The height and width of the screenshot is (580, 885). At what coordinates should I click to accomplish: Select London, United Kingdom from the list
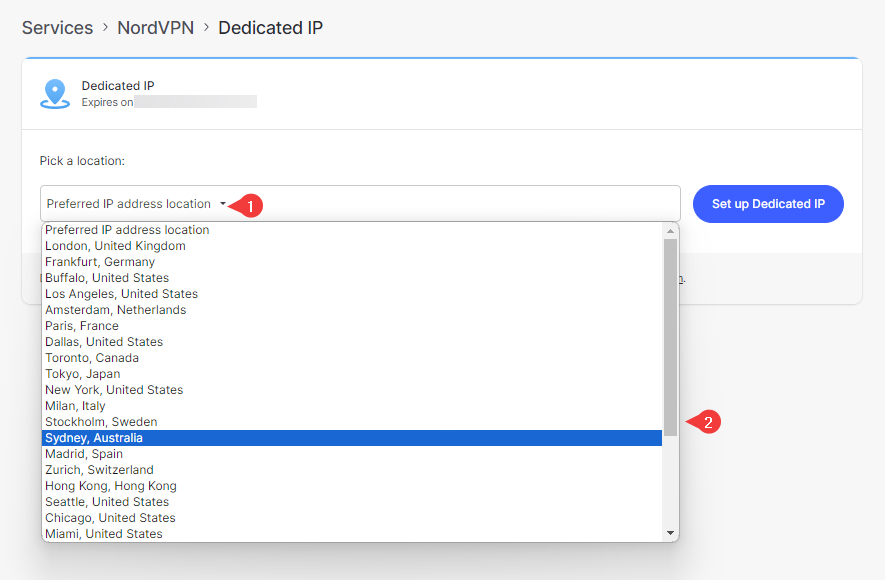click(115, 246)
